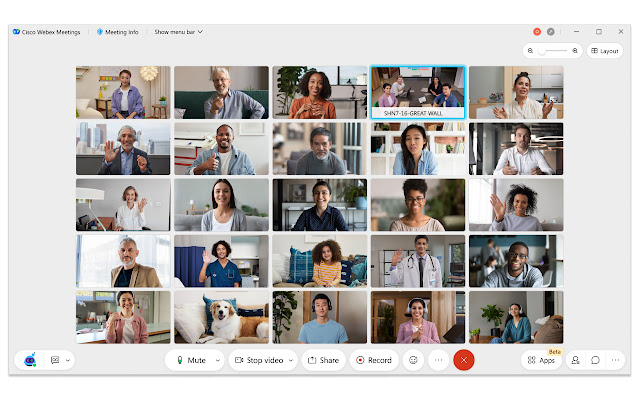Screen dimensions: 640x400
Task: Open the chat bubble icon
Action: [x=596, y=360]
